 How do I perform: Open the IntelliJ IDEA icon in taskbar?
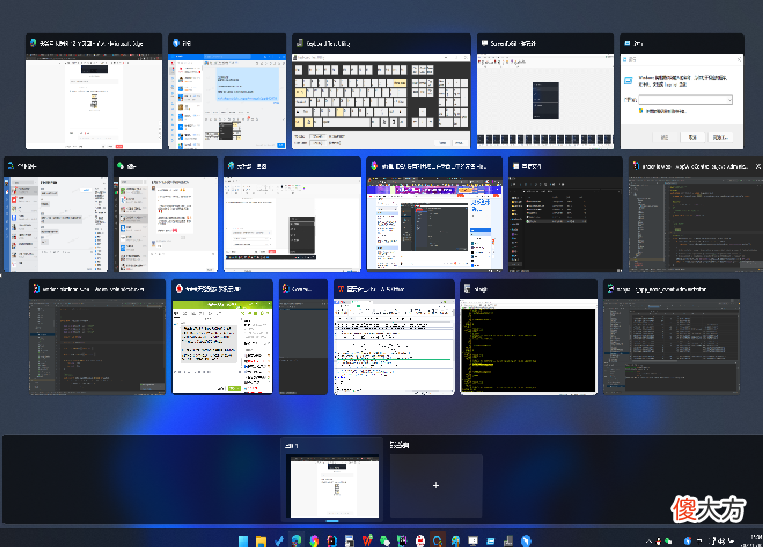(x=332, y=540)
